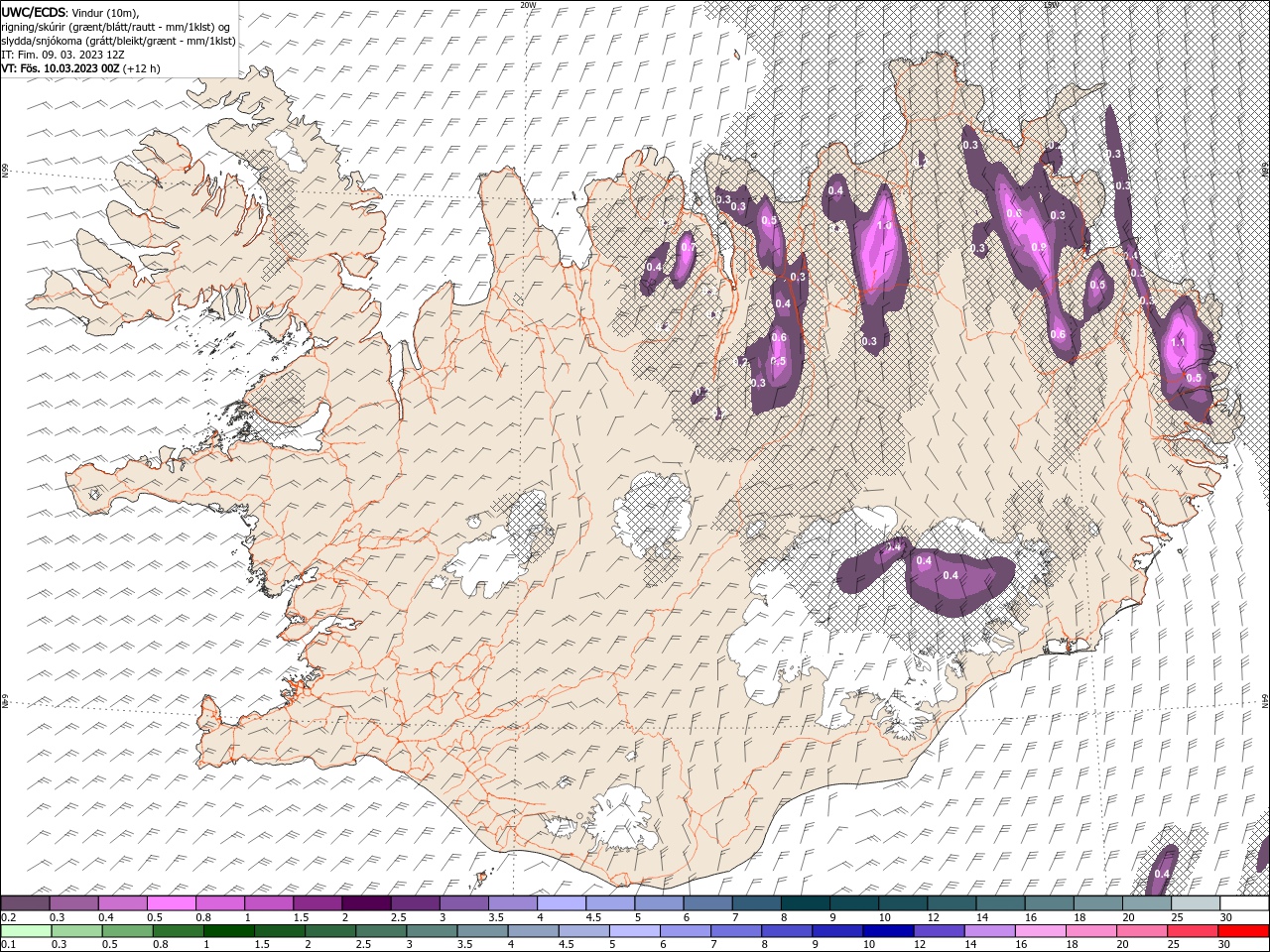Click the '15W' longitude label on the frame
This screenshot has width=1270, height=952.
click(1051, 5)
